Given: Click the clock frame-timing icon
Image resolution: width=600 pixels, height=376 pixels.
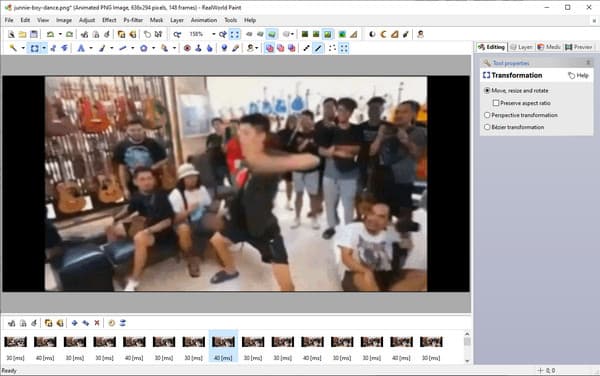Looking at the screenshot, I should (111, 323).
